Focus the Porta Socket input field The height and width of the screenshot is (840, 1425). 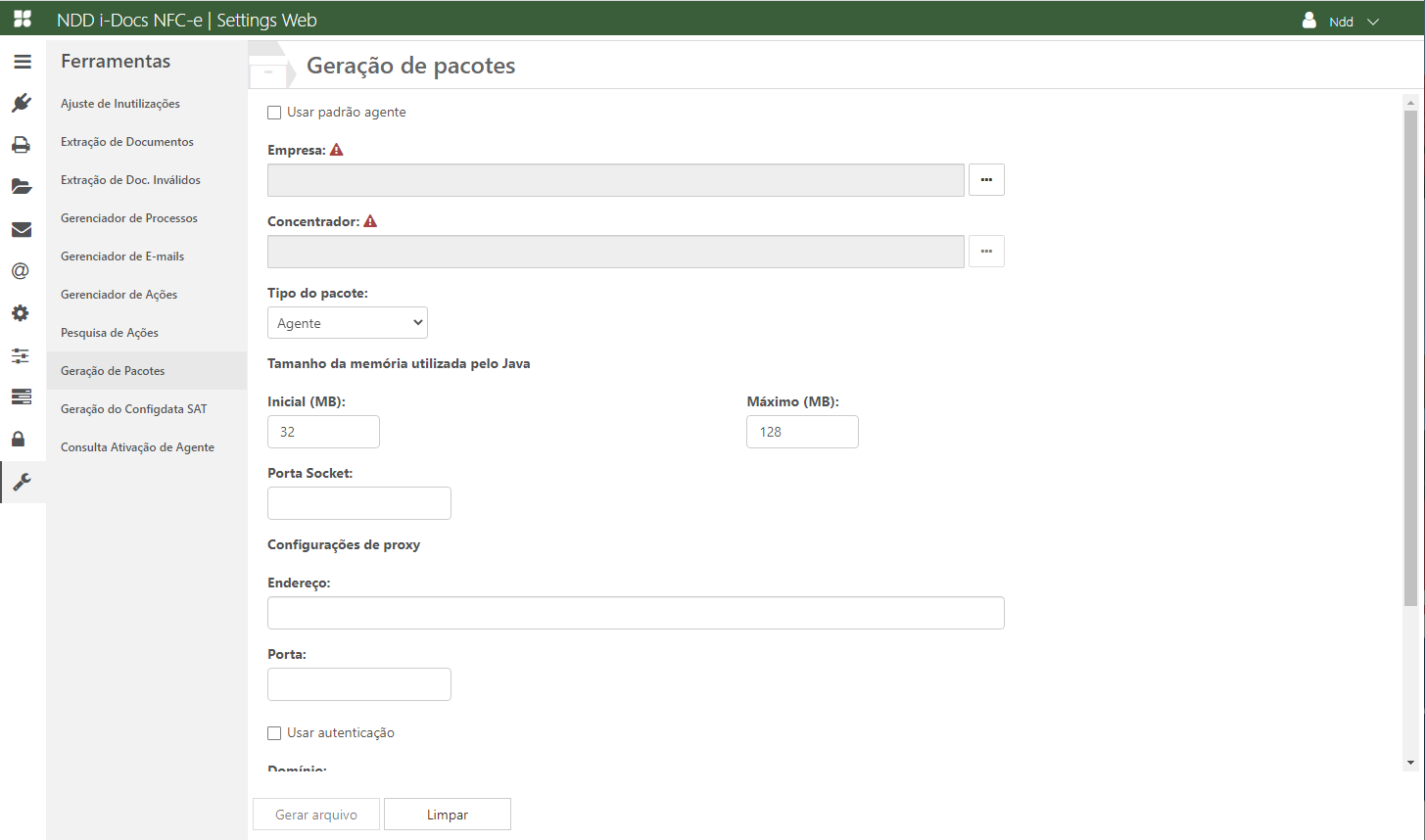(359, 503)
